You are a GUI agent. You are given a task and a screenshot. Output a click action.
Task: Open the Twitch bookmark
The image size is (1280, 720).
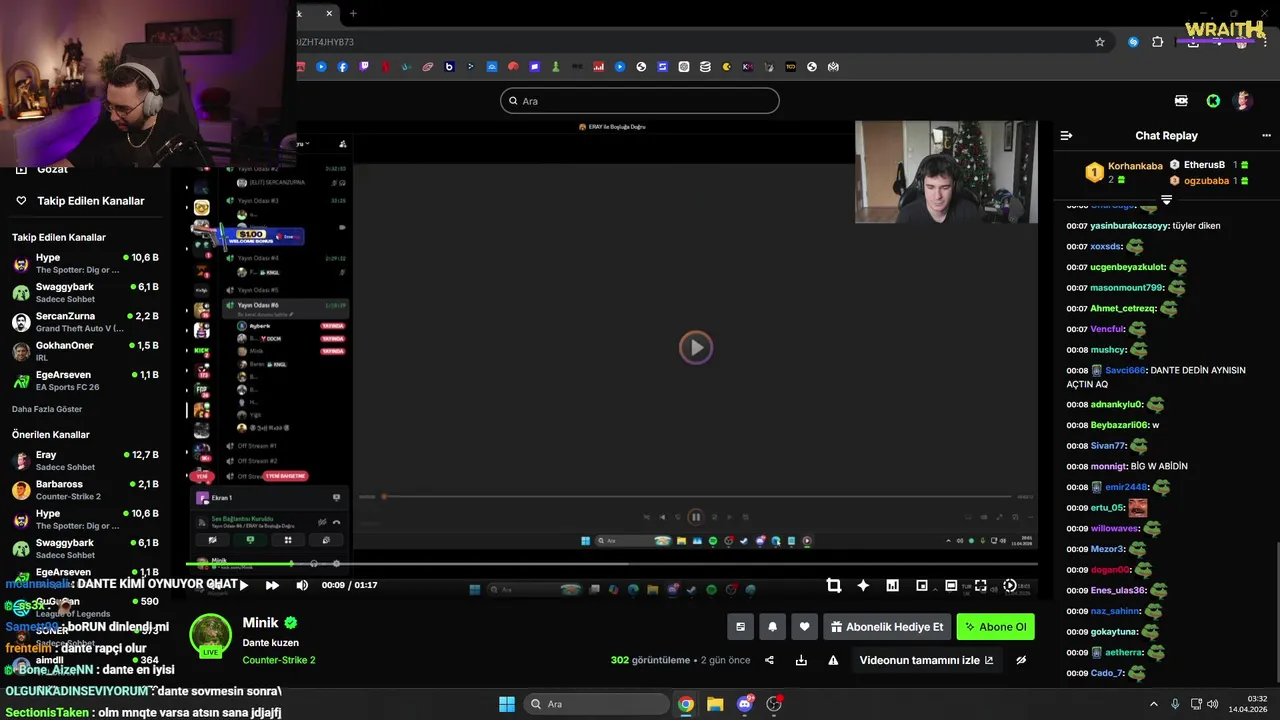364,67
